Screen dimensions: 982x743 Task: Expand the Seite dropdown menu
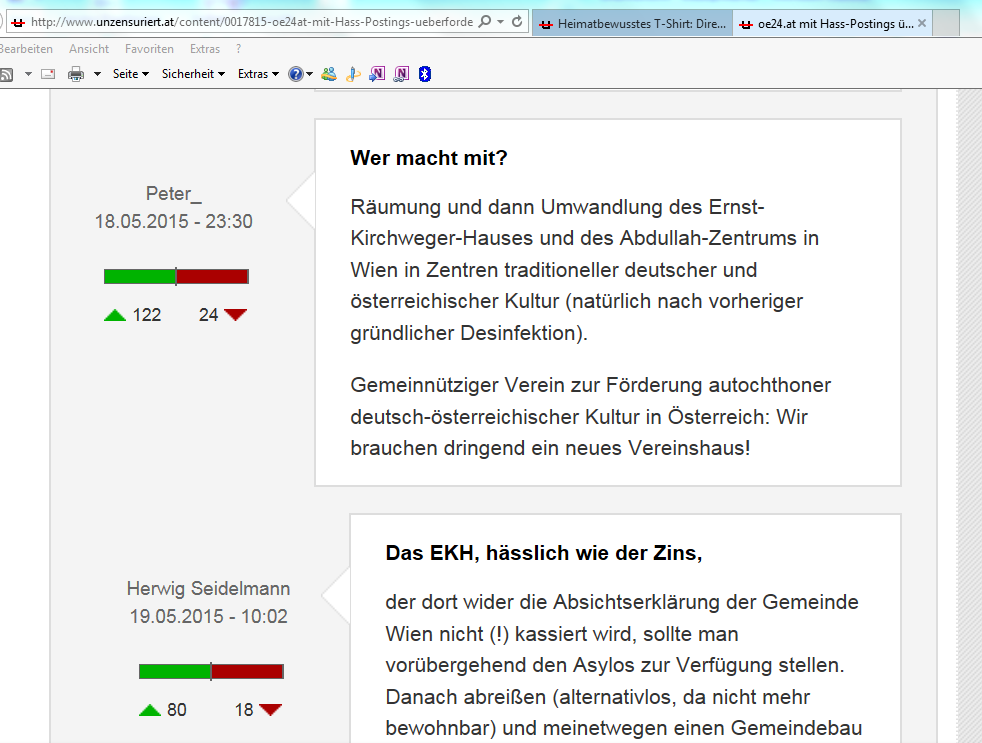click(130, 74)
